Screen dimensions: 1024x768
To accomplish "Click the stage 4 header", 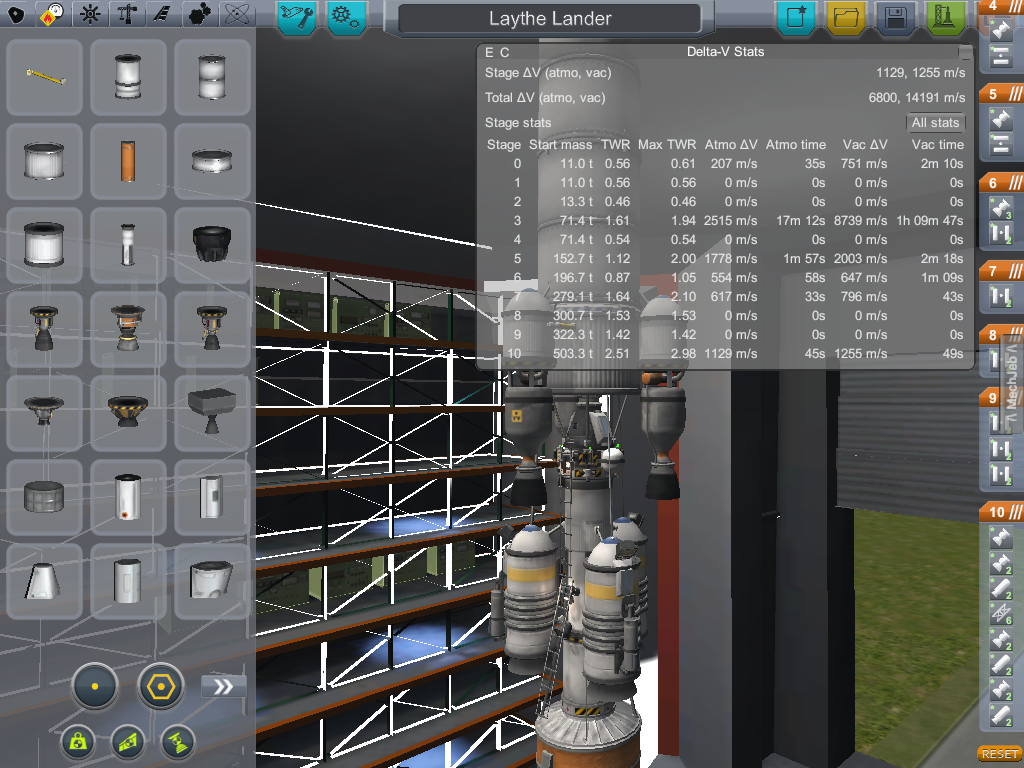I will (x=1001, y=6).
